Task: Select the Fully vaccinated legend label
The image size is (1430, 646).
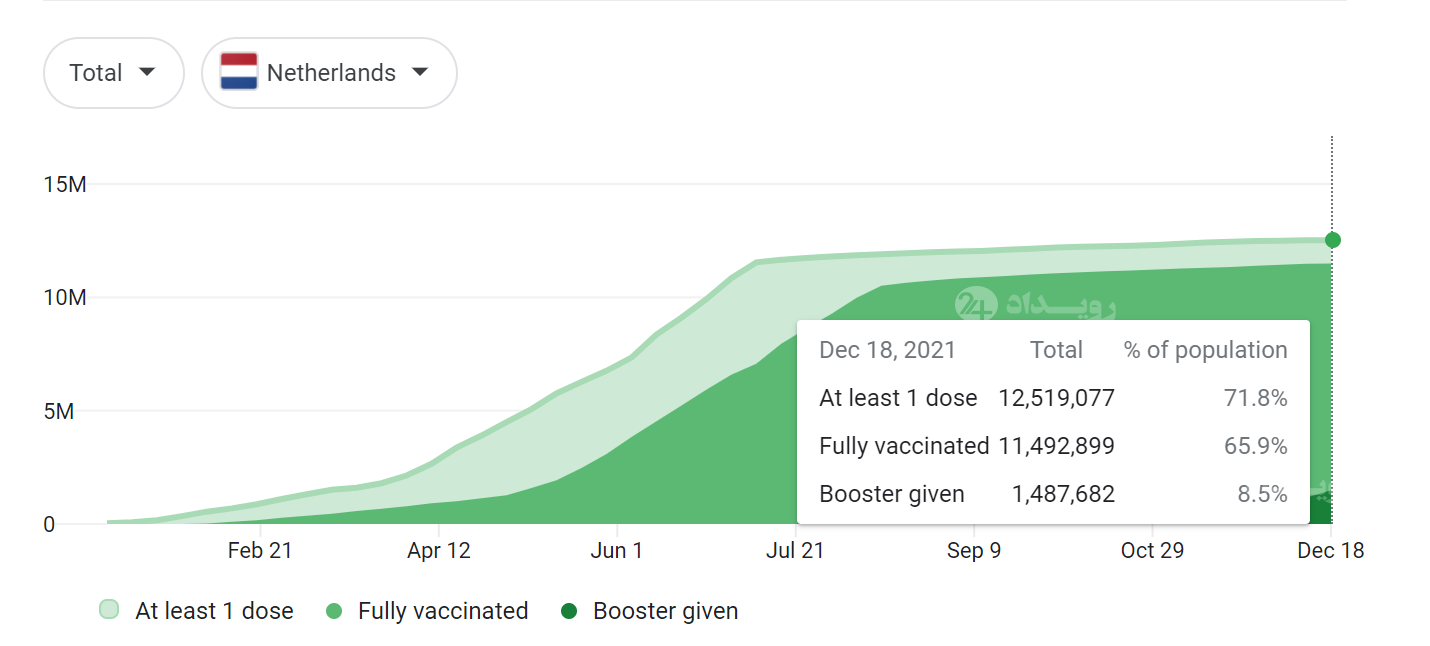Action: pos(443,611)
